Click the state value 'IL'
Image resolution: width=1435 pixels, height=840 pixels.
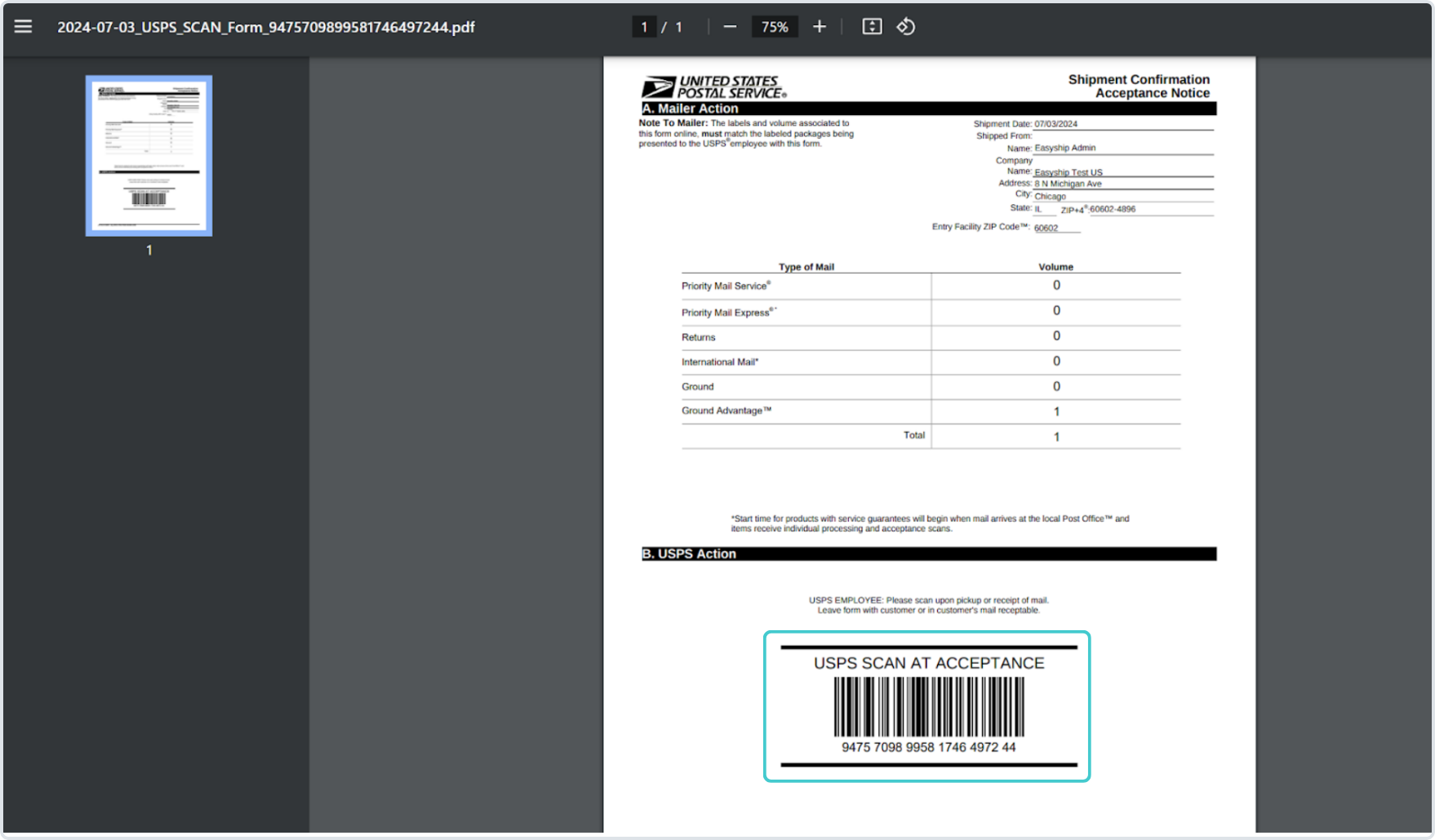tap(1038, 209)
